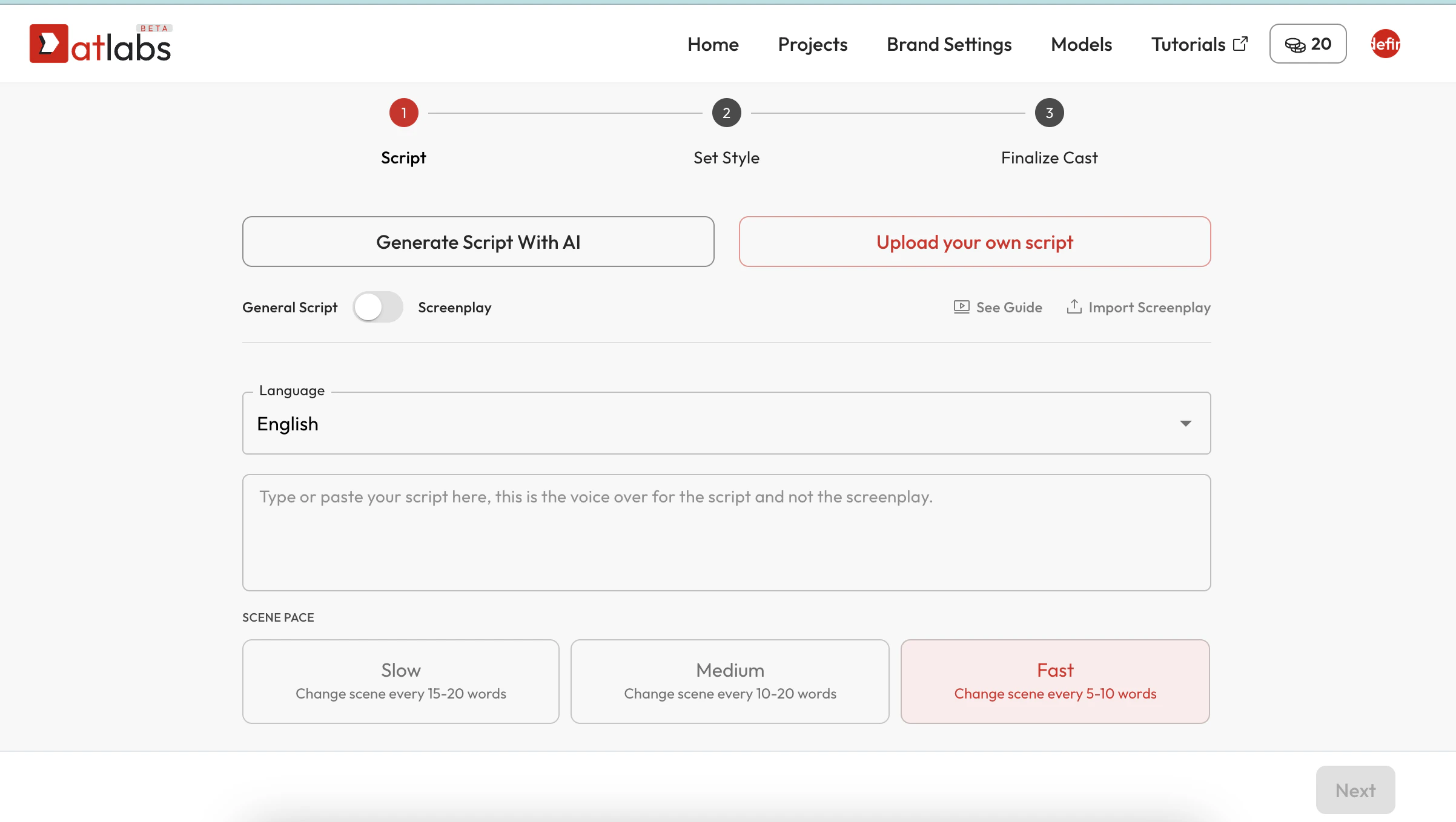Open the red profile avatar menu
Screen dimensions: 1456x822
tap(1385, 44)
